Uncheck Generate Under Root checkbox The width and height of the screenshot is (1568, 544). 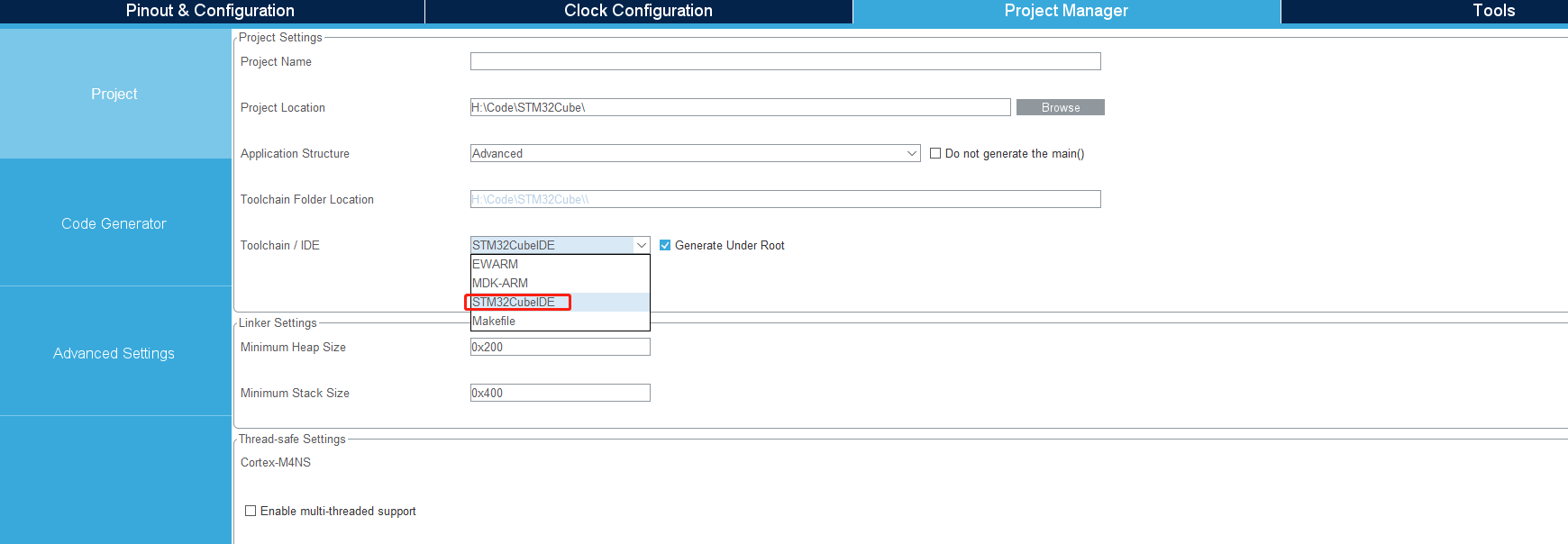665,245
